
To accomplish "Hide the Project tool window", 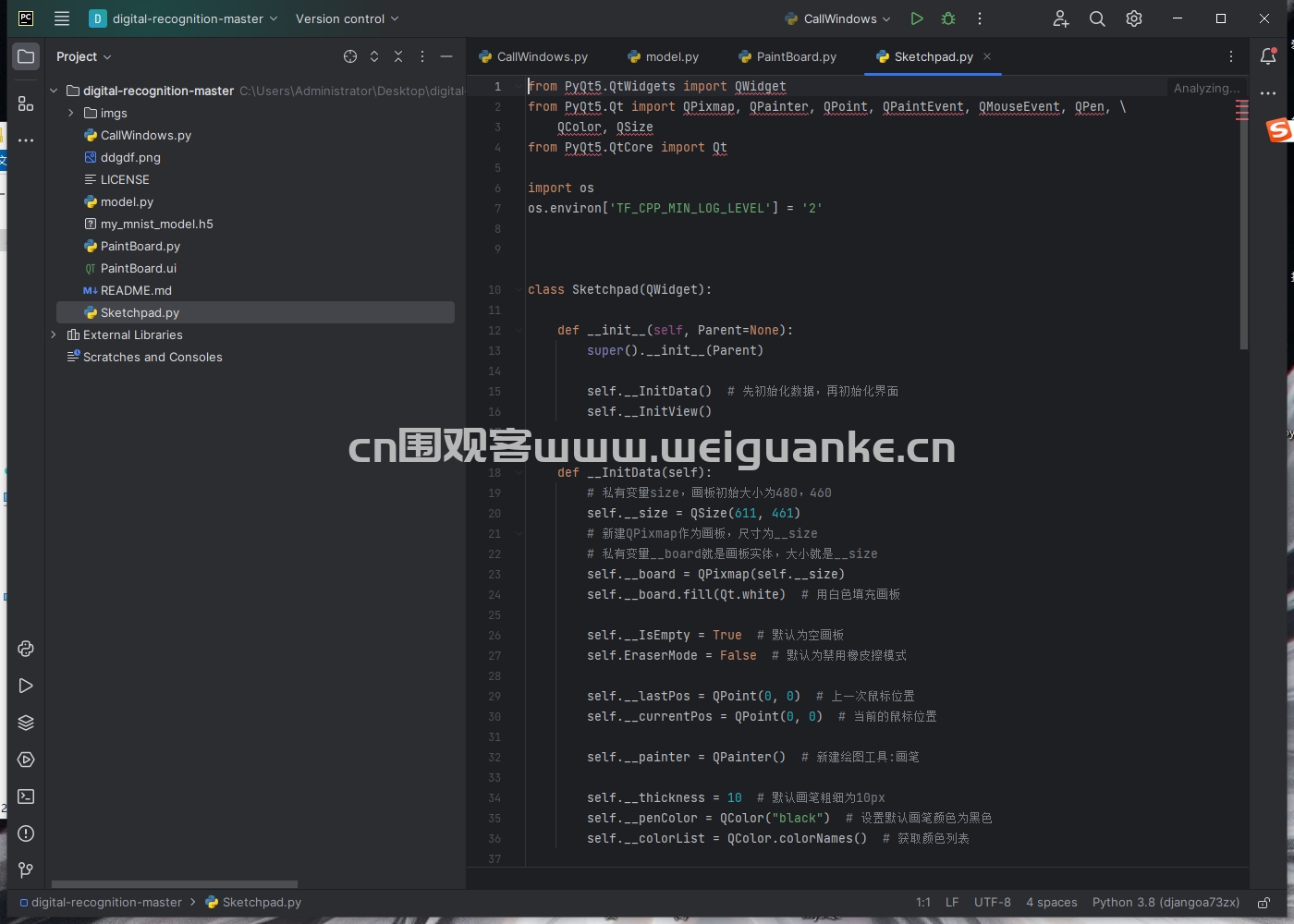I will click(x=446, y=56).
